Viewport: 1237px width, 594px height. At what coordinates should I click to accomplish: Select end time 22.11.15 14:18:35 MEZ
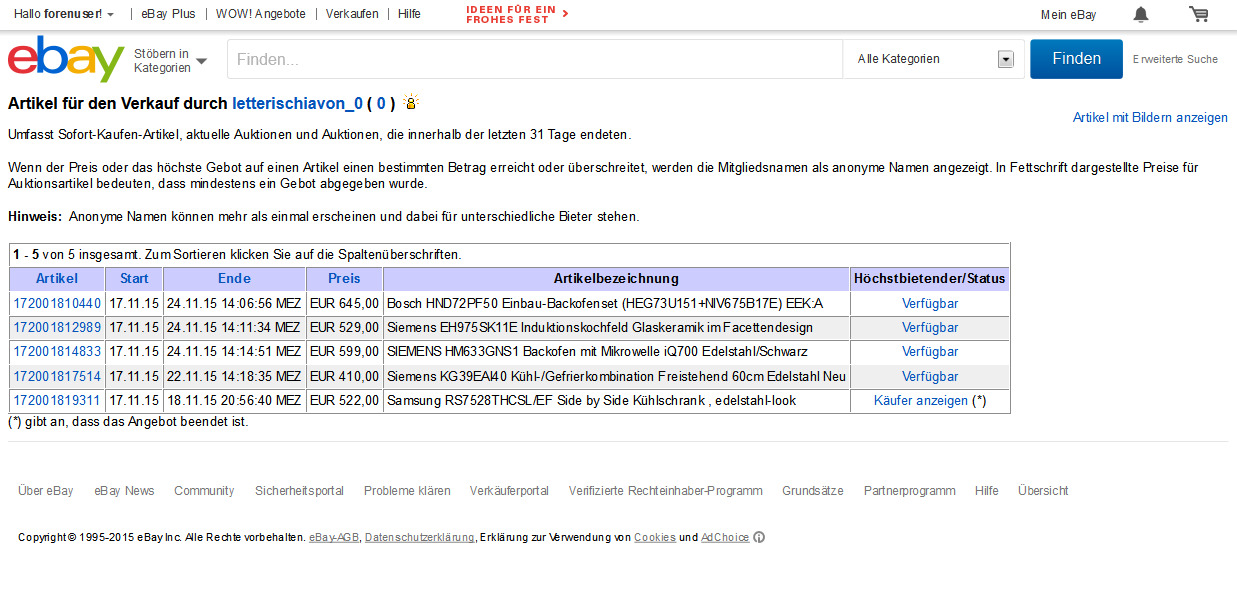click(234, 376)
